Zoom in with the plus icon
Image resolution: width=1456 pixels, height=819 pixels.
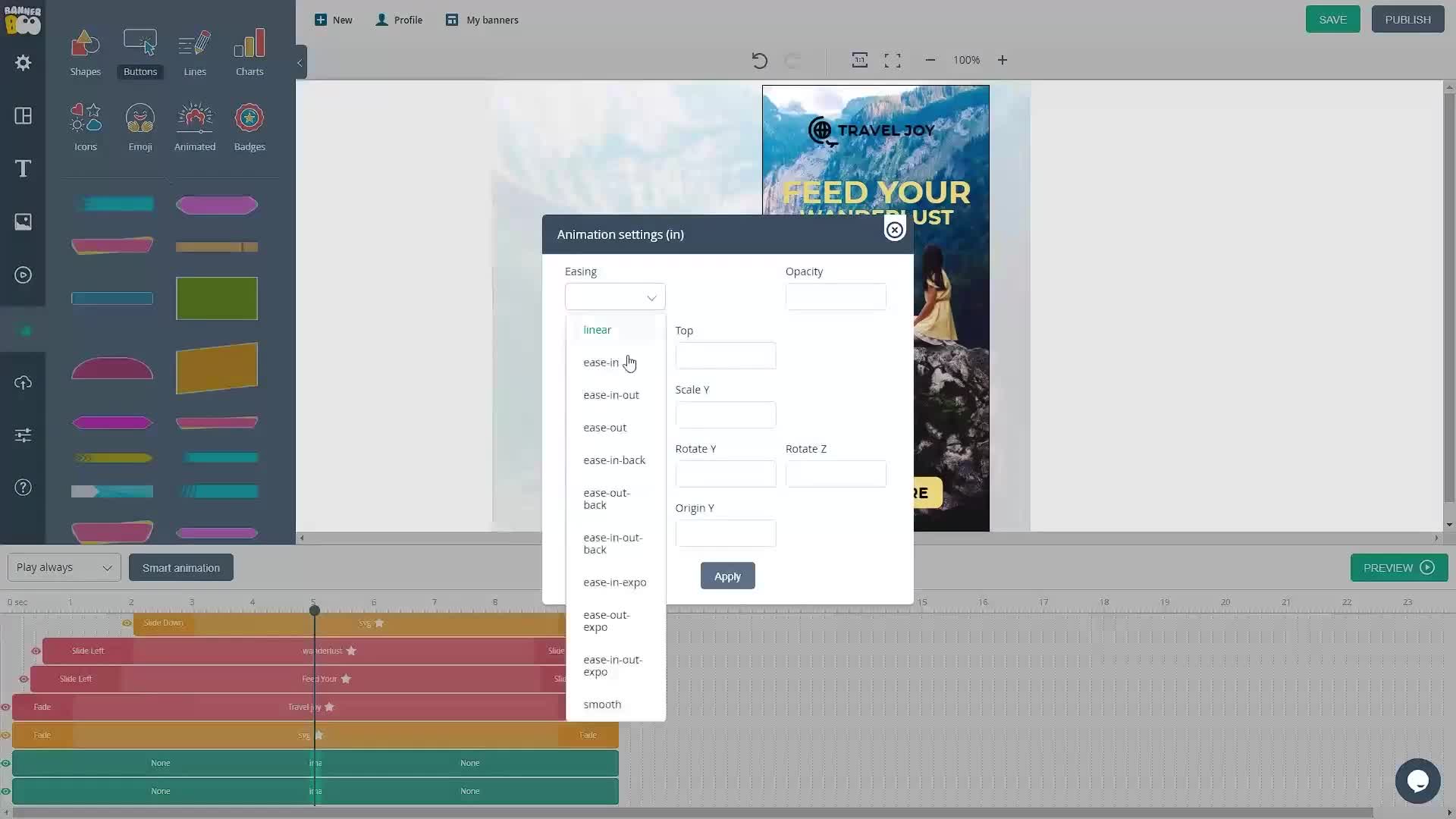(1003, 60)
